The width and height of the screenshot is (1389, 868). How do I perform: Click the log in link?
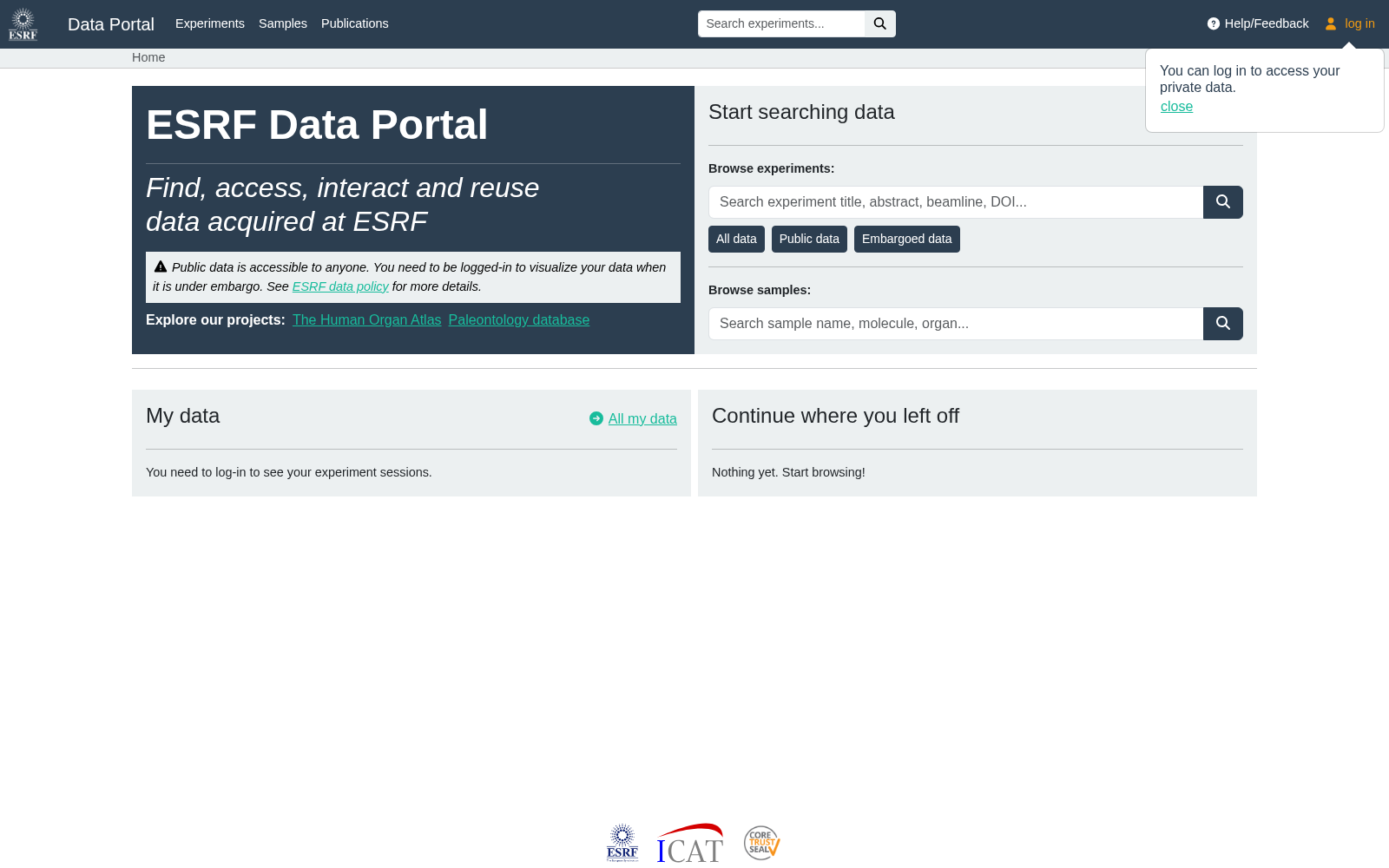click(x=1359, y=23)
